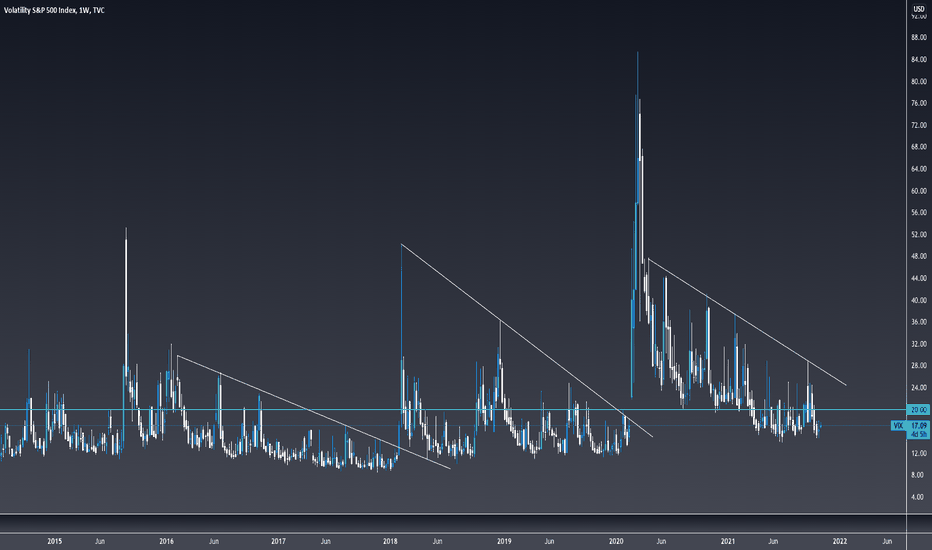This screenshot has height=550, width=932.
Task: Select the cyan 20.00 price tag
Action: coord(918,410)
